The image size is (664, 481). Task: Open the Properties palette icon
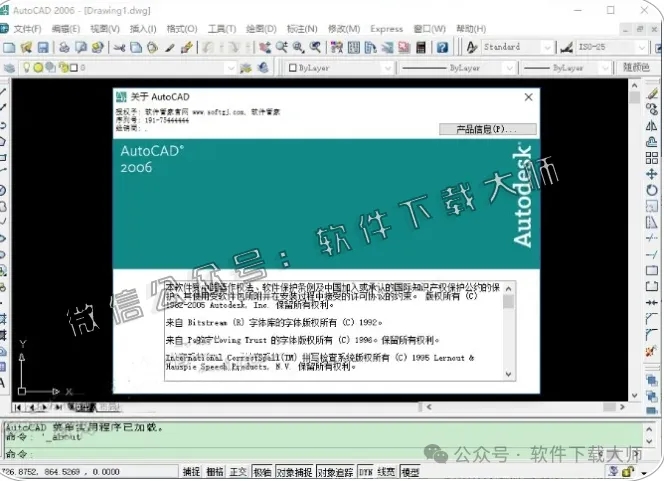(x=337, y=47)
